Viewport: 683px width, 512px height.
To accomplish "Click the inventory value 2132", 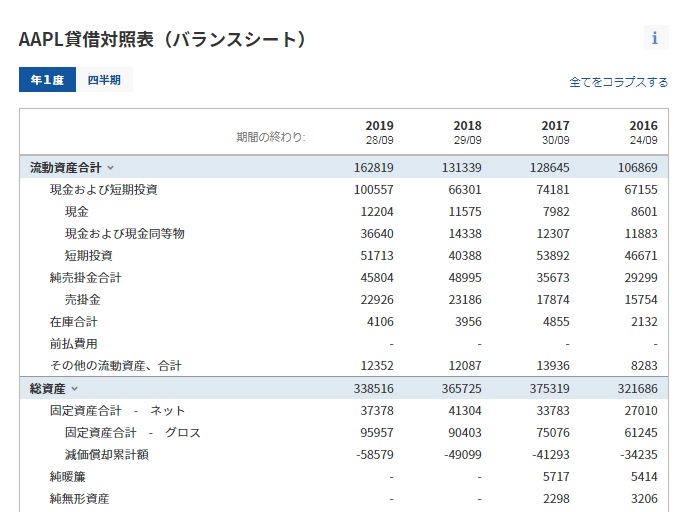I will (644, 322).
